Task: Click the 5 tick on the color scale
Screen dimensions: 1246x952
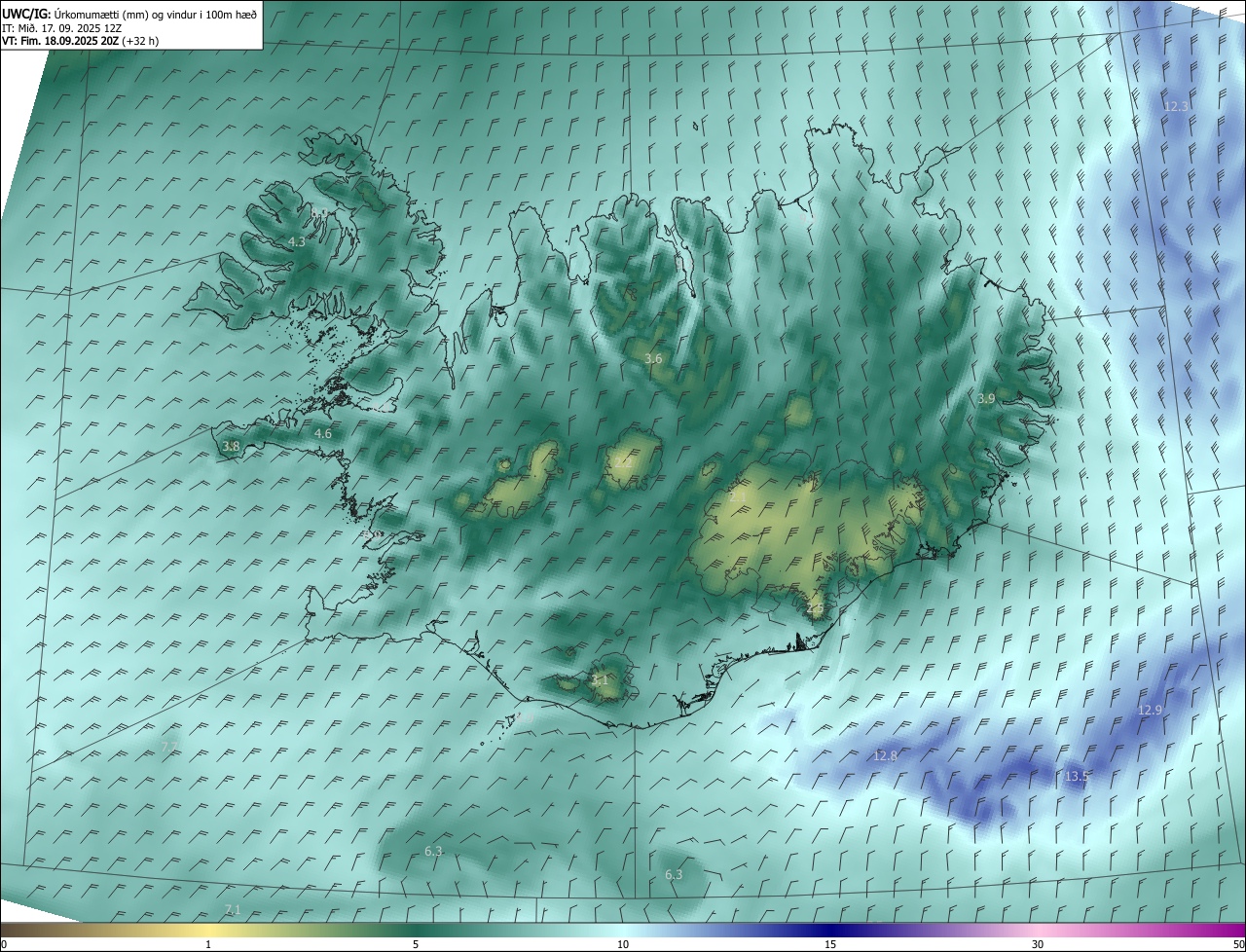Action: (416, 944)
